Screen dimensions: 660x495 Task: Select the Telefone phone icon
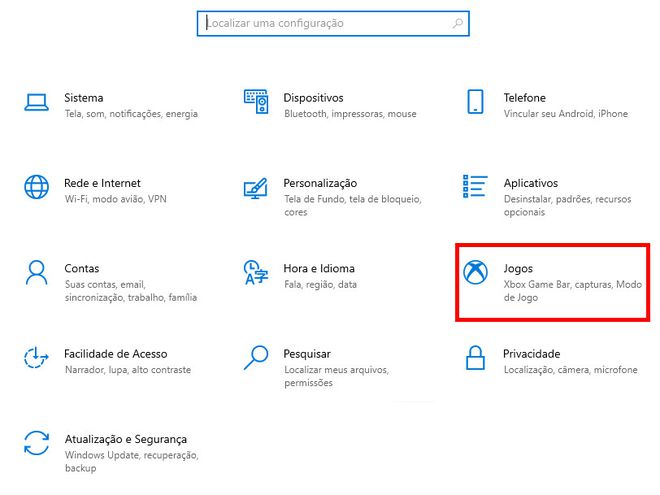click(476, 101)
